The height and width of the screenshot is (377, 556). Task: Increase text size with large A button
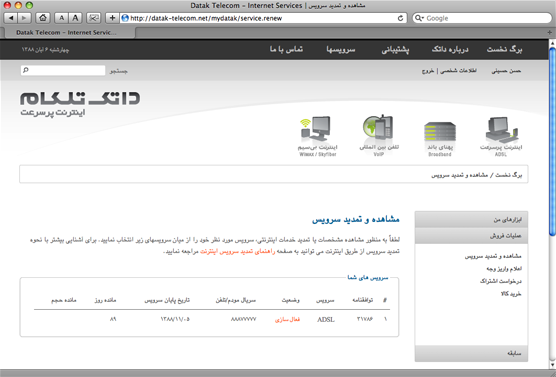(x=75, y=18)
